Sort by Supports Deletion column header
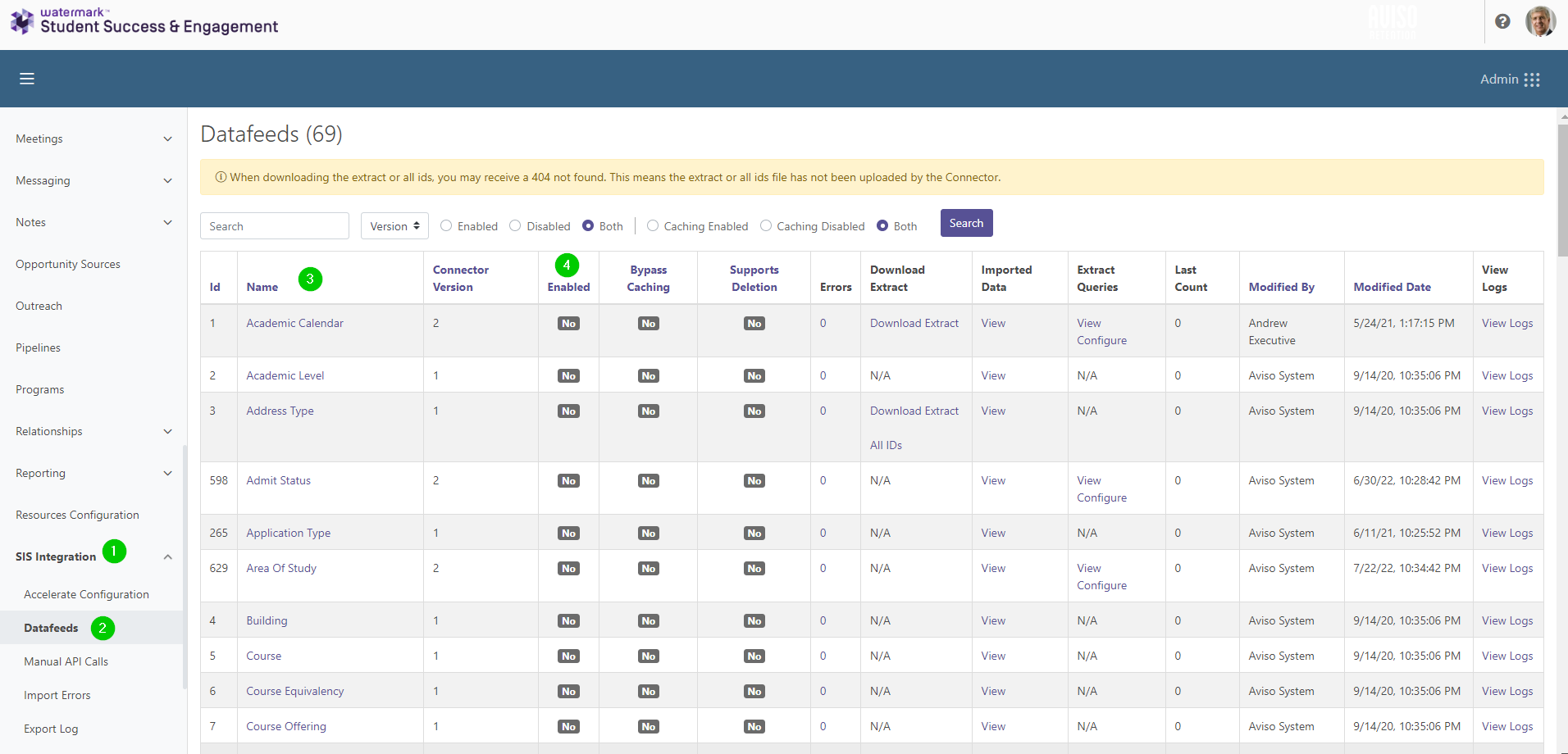 click(754, 279)
